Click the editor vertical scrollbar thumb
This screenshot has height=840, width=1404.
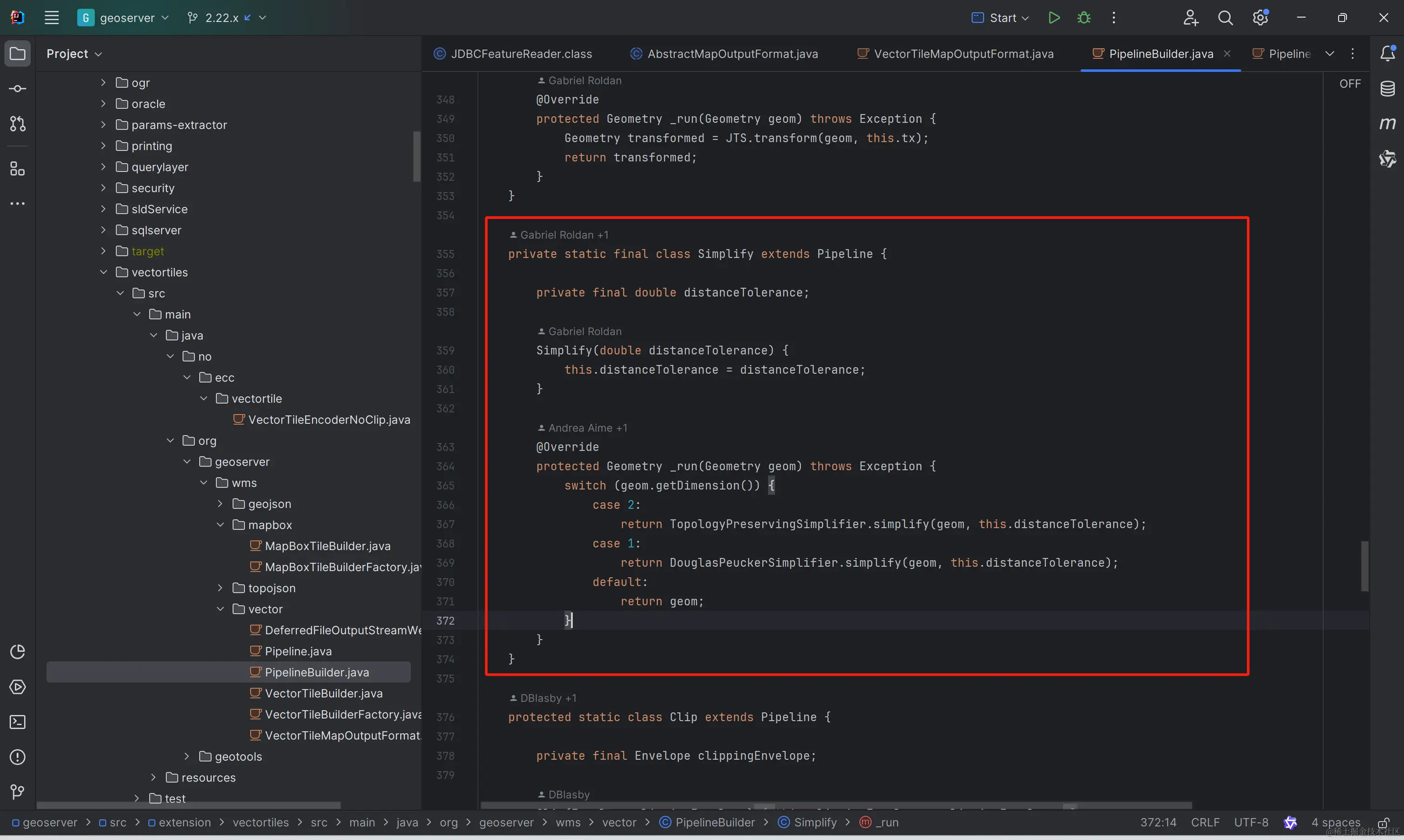click(1365, 566)
